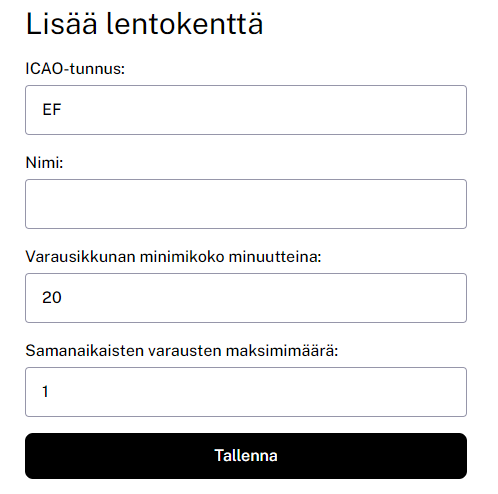Screen dimensions: 498x494
Task: Click the value 20 in minutes field
Action: 52,298
